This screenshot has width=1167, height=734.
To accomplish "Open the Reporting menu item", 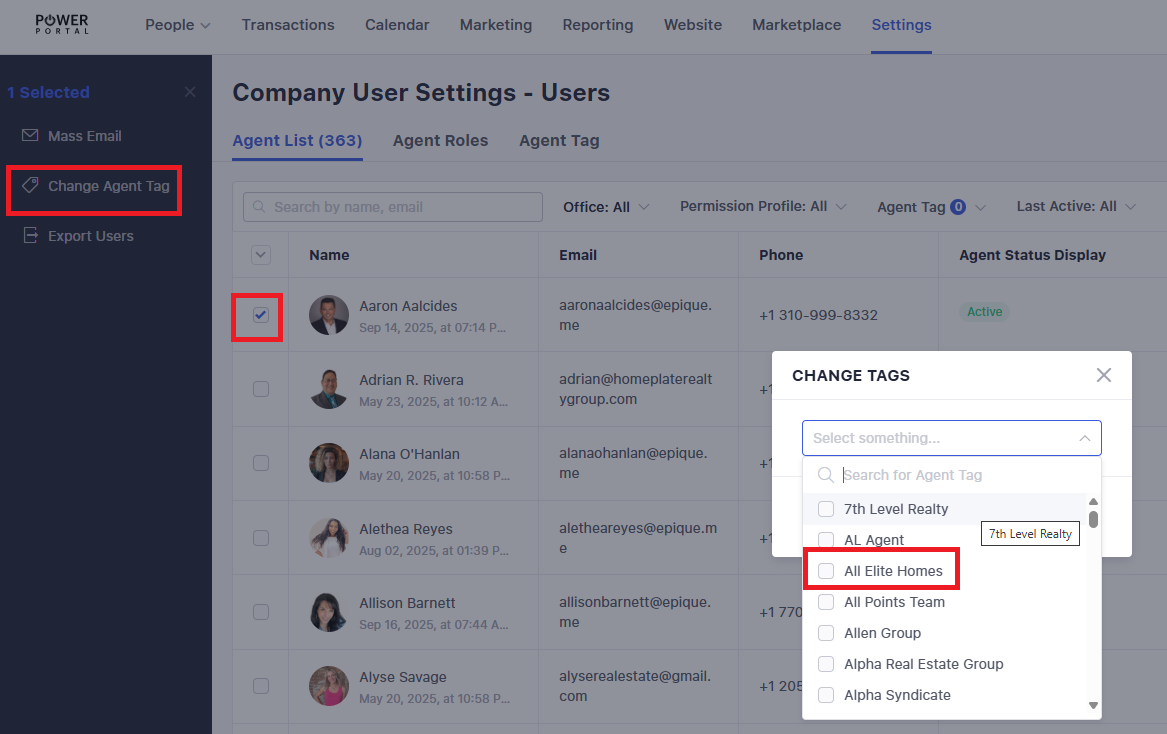I will coord(597,25).
